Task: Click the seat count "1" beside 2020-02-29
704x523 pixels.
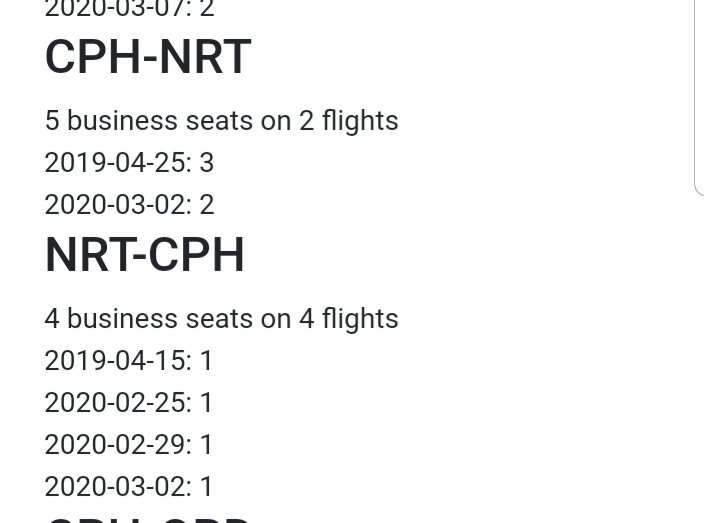Action: tap(206, 445)
